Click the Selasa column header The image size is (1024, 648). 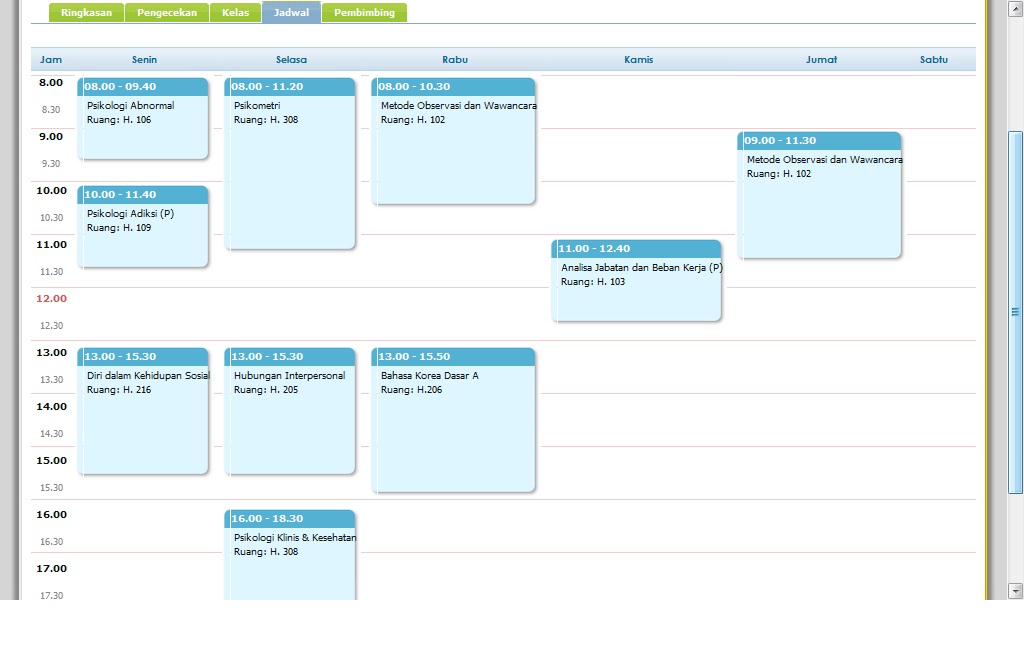(291, 59)
